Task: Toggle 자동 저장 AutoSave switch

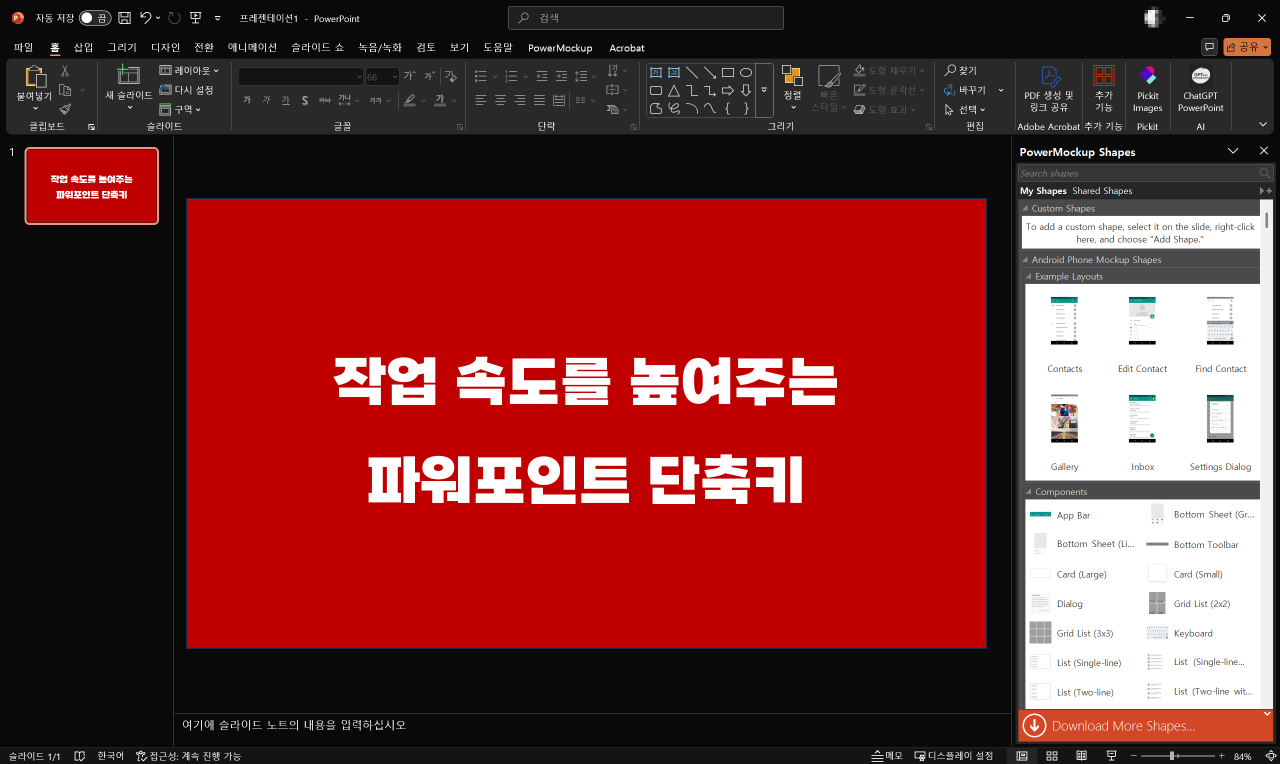Action: click(95, 18)
